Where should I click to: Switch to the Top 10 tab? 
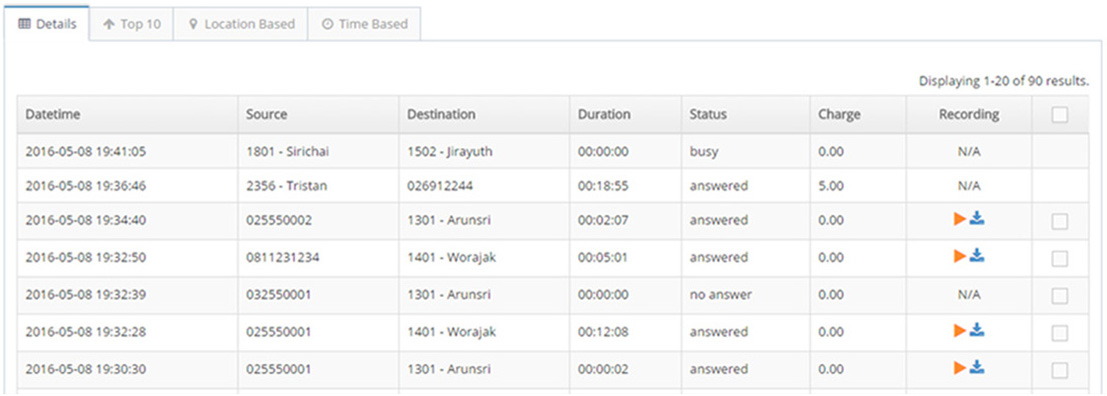(131, 24)
